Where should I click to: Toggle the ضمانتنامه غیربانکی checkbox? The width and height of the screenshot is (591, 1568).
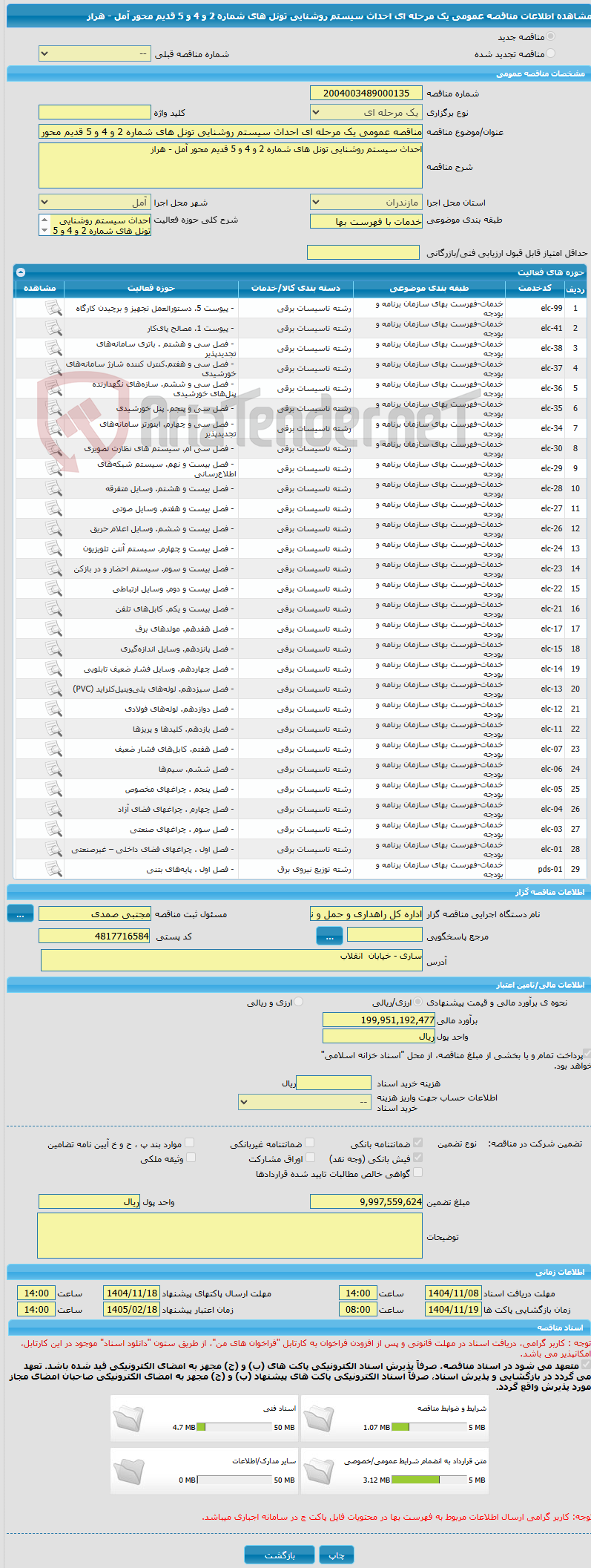pos(310,1143)
